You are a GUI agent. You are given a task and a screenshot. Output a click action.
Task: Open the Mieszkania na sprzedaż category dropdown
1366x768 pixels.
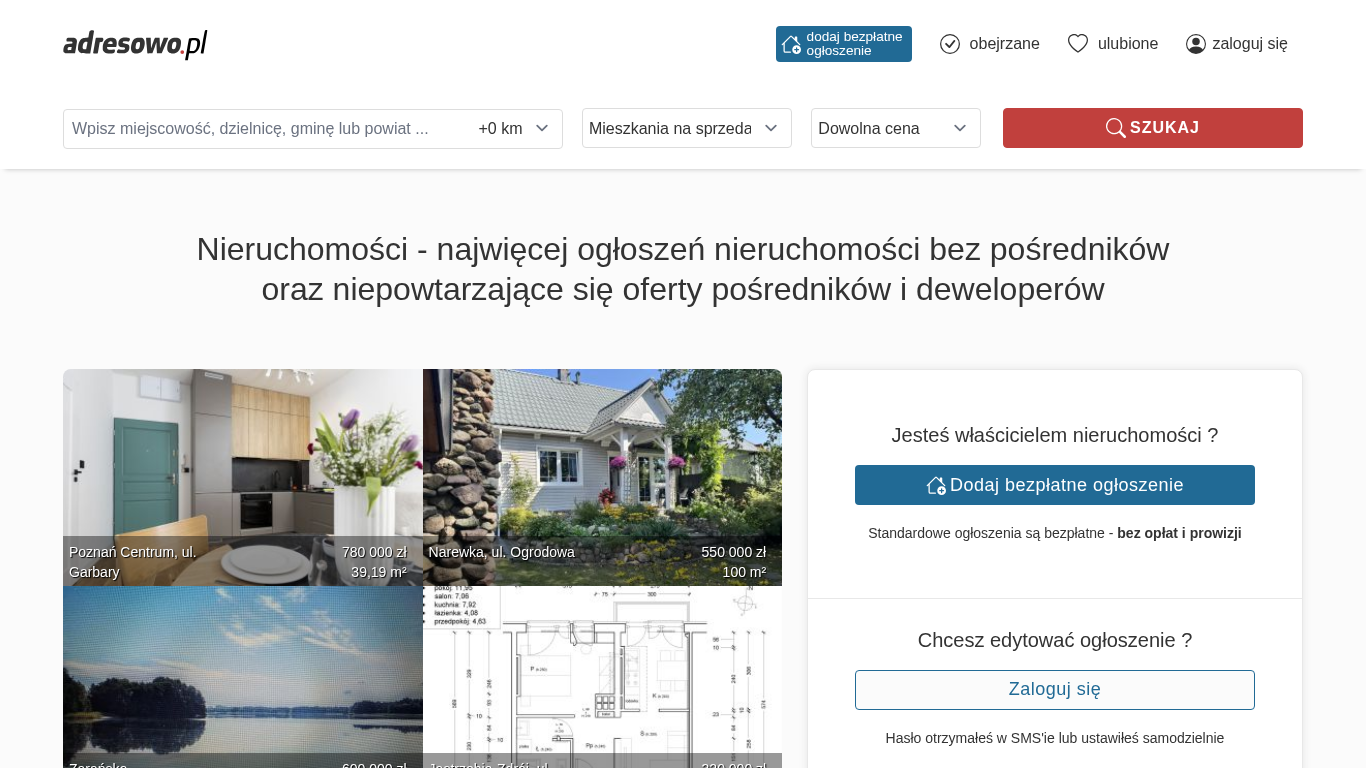tap(686, 128)
